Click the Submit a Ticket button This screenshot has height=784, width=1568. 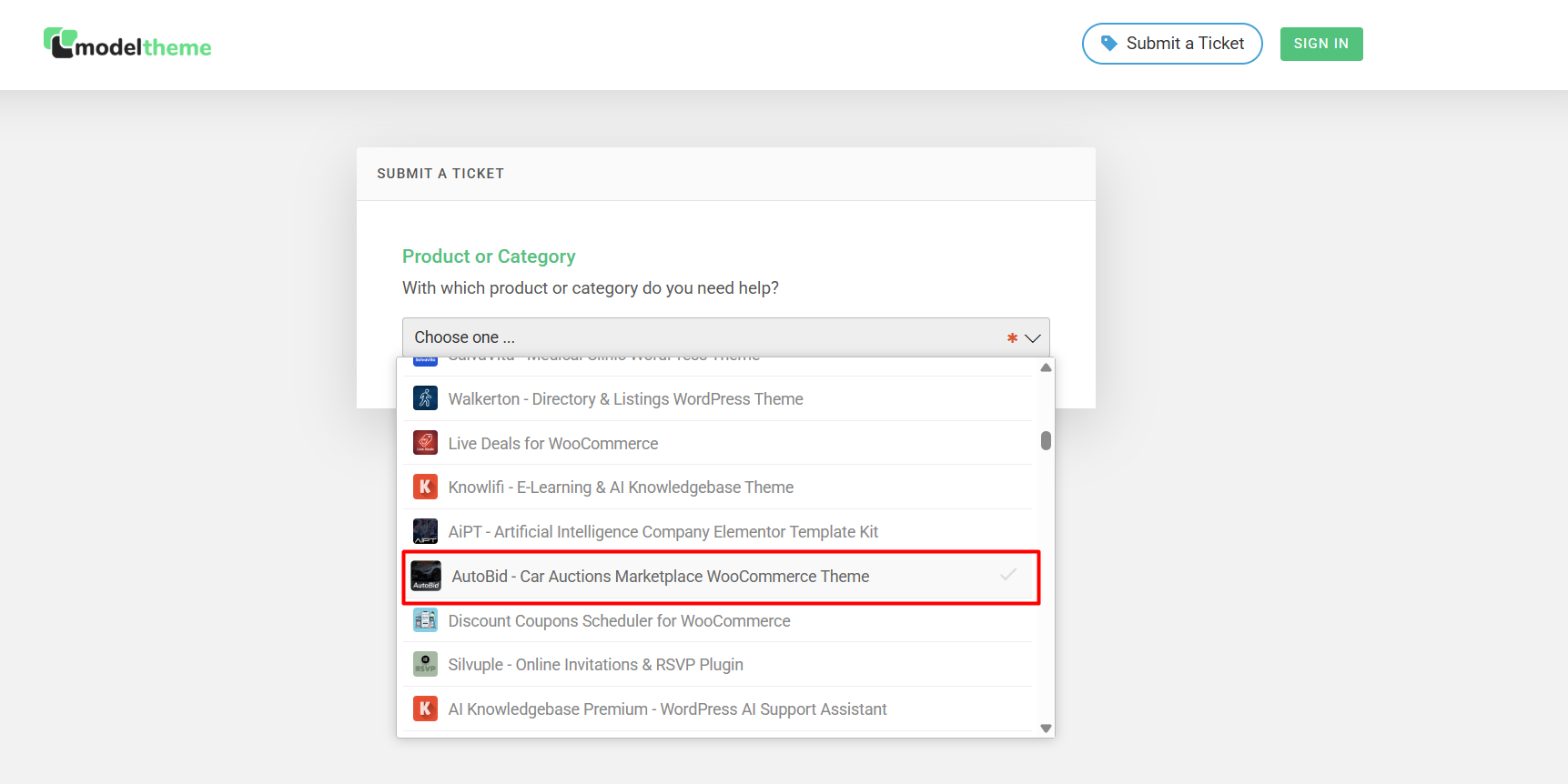pyautogui.click(x=1172, y=44)
